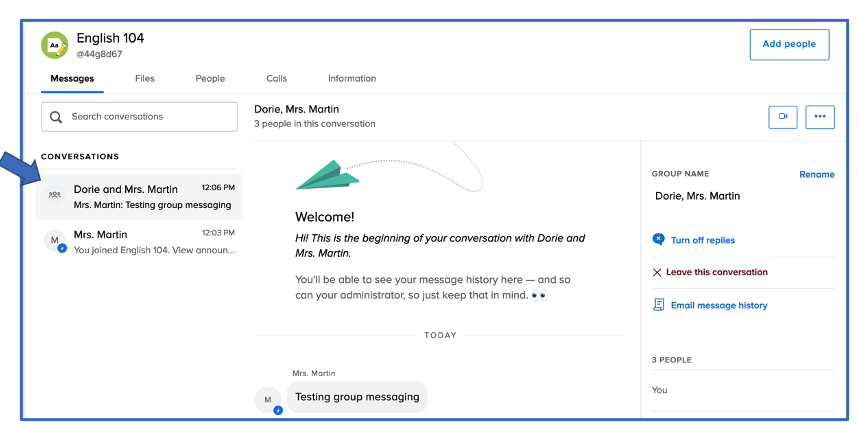Image resolution: width=858 pixels, height=425 pixels.
Task: Click the Turn off replies chat icon
Action: click(658, 240)
